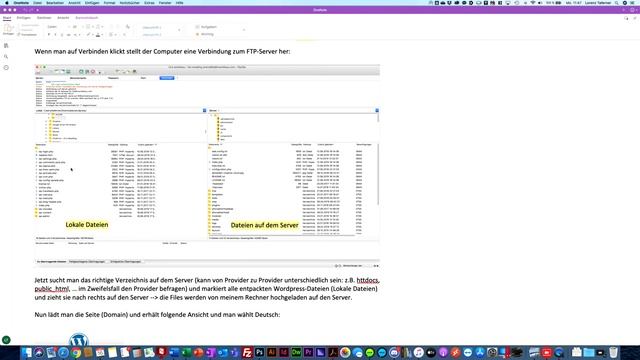Open the Kursnotizbuch ribbon tab

[87, 18]
